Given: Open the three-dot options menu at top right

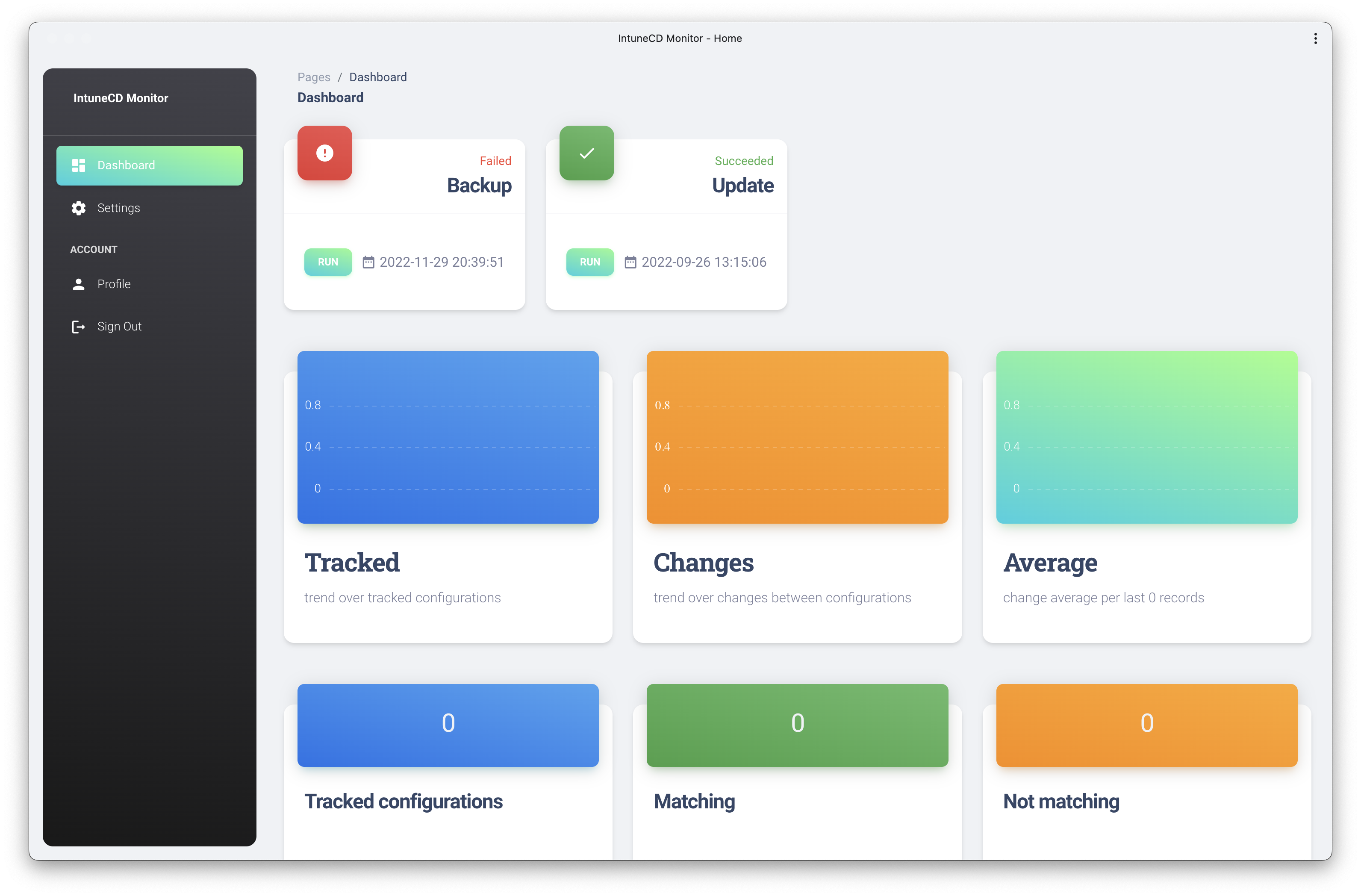Looking at the screenshot, I should click(1315, 38).
